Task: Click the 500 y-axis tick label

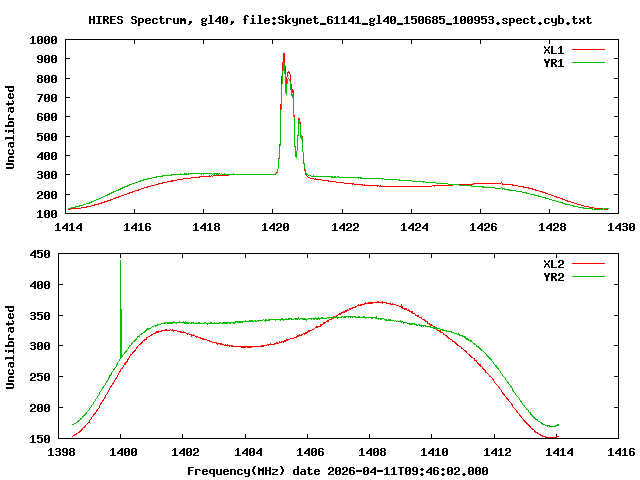Action: 47,137
